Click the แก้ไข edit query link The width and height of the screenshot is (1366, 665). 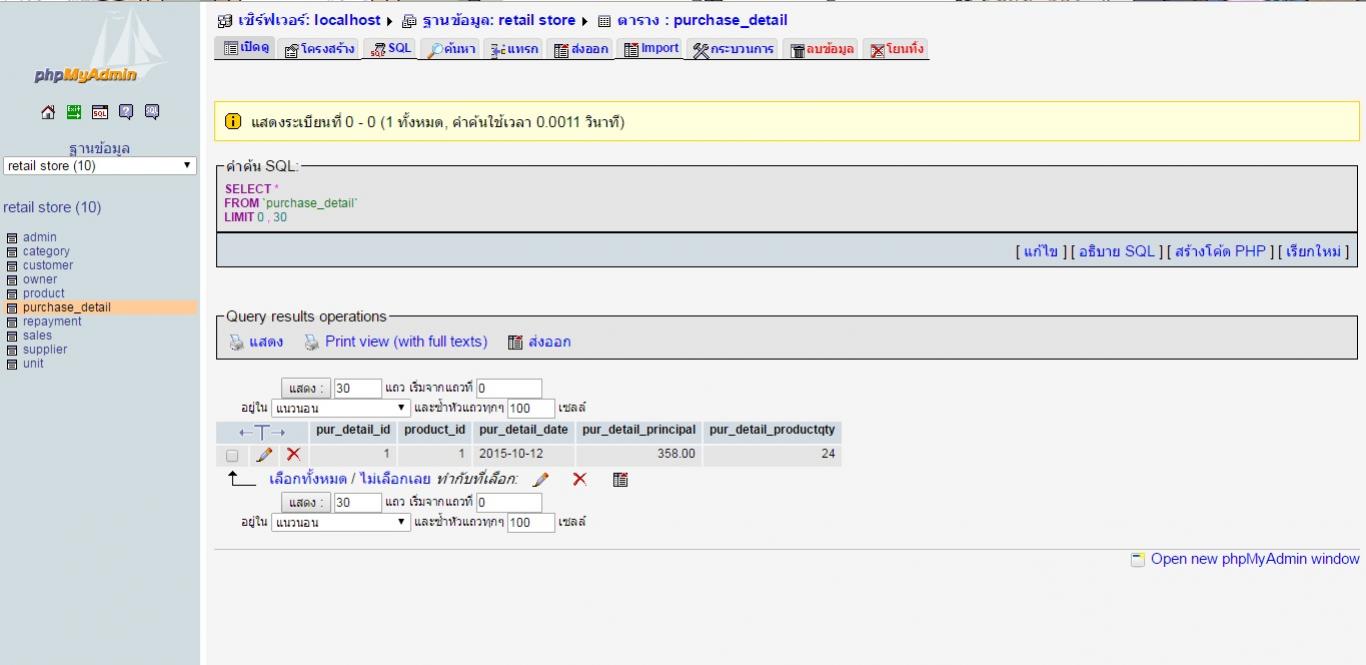(1040, 252)
